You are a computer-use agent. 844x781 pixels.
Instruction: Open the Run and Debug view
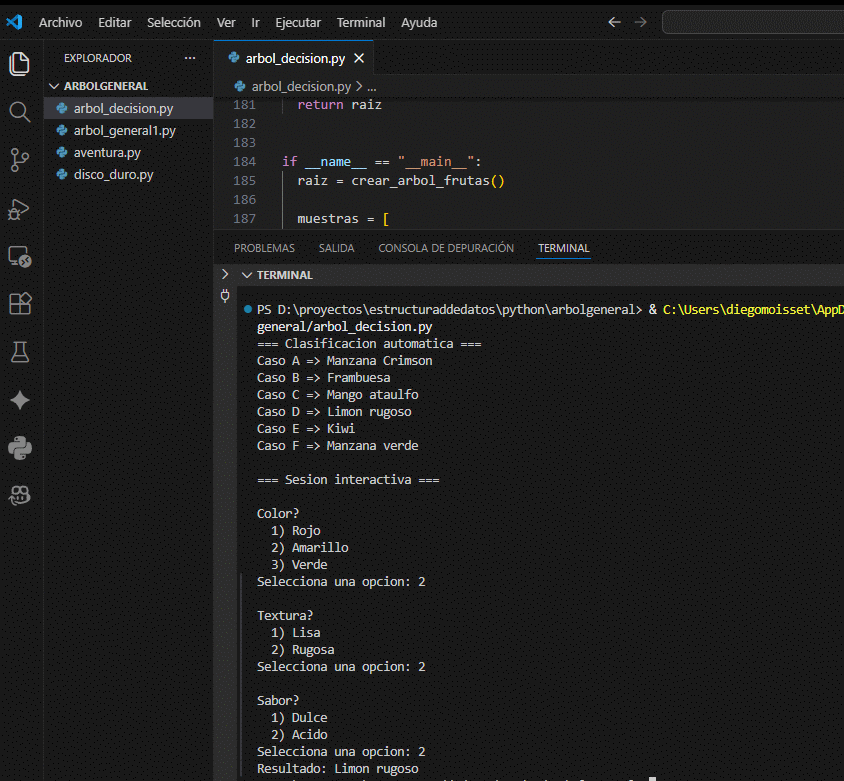tap(20, 208)
